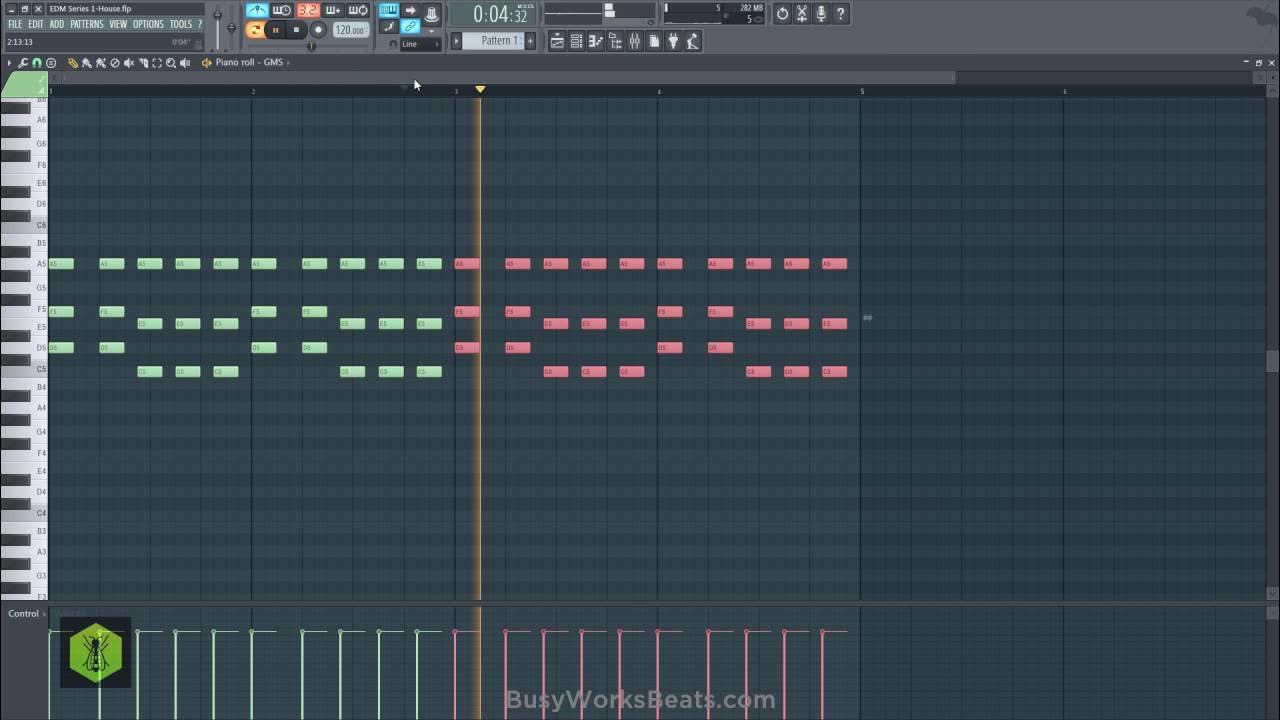Image resolution: width=1280 pixels, height=720 pixels.
Task: Select the Paint brush tool
Action: [x=86, y=62]
